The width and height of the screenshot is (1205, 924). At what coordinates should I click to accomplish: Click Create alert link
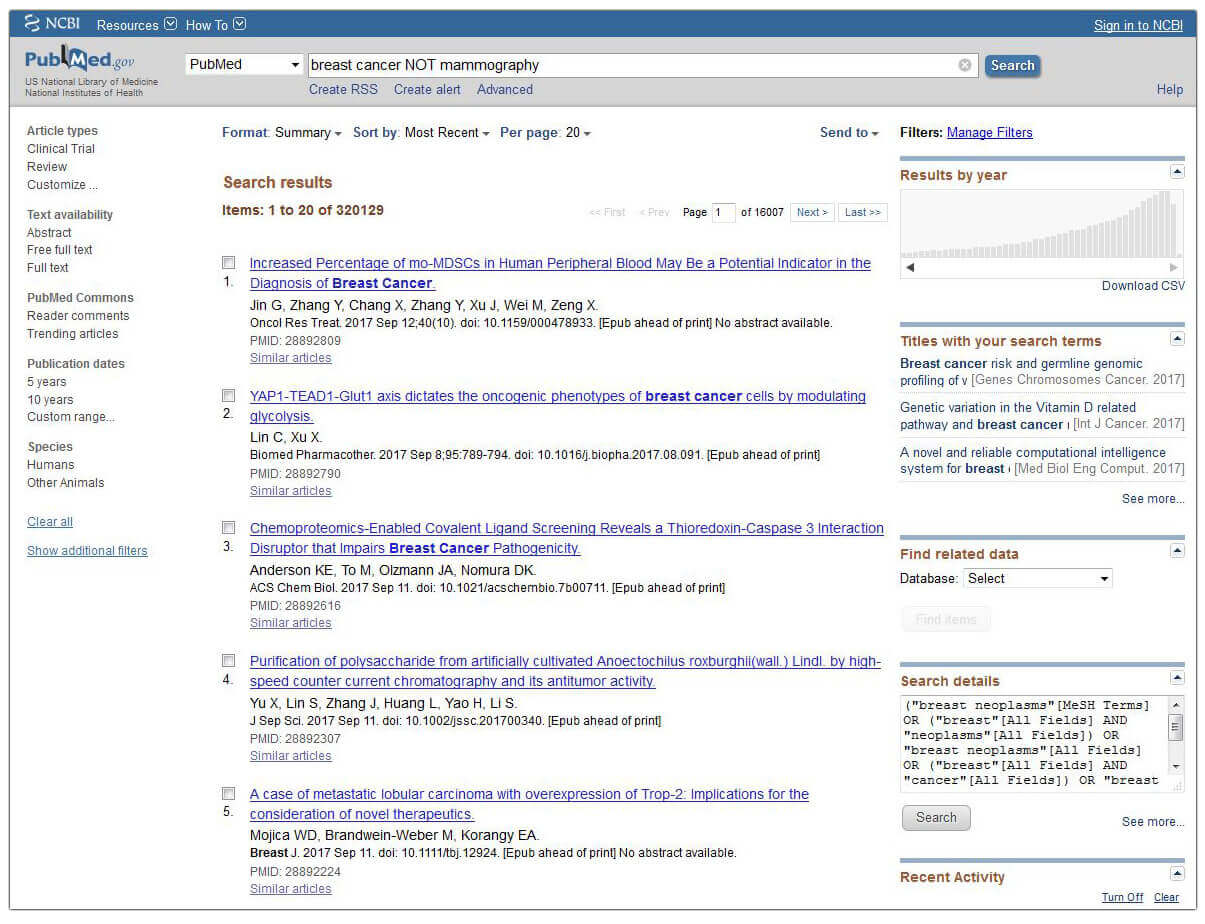(427, 90)
